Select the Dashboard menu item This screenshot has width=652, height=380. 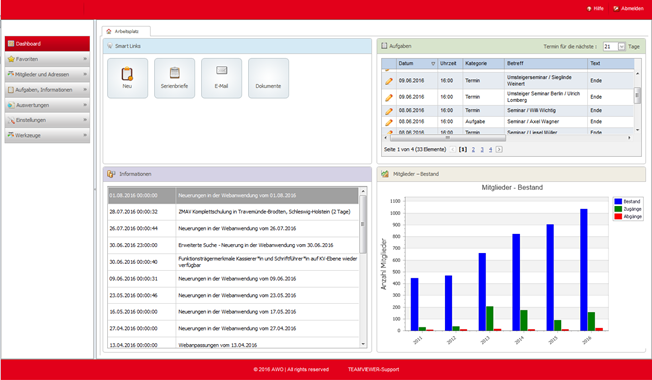click(x=47, y=44)
